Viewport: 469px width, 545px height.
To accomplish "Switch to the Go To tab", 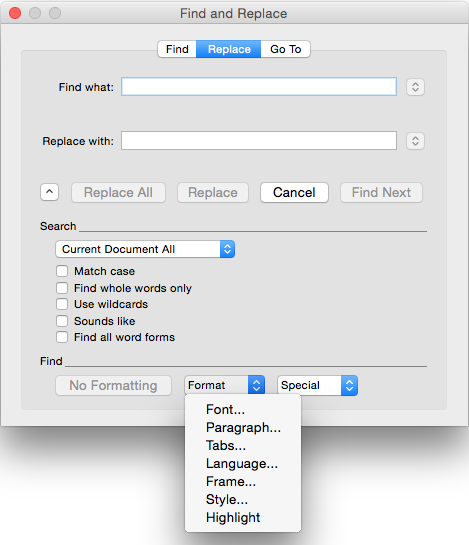I will pyautogui.click(x=285, y=49).
